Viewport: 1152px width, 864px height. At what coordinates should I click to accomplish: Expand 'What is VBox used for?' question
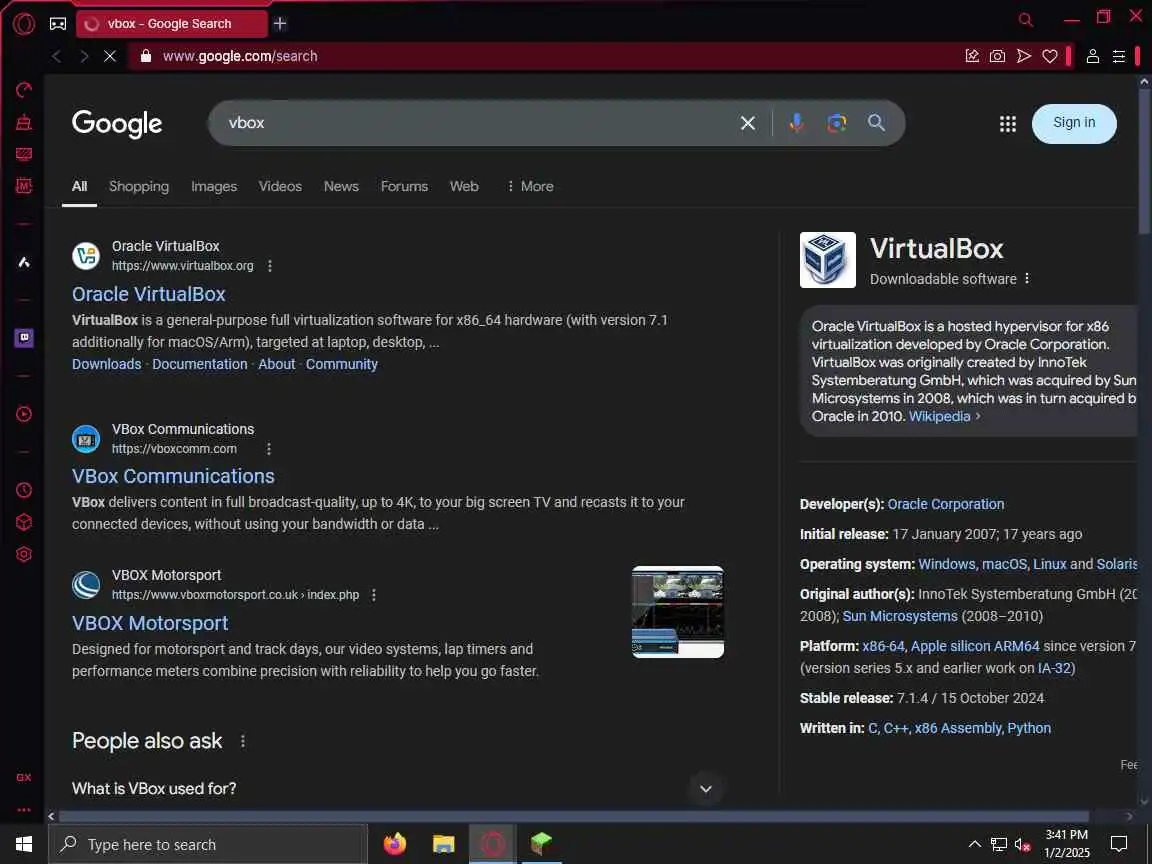coord(397,788)
